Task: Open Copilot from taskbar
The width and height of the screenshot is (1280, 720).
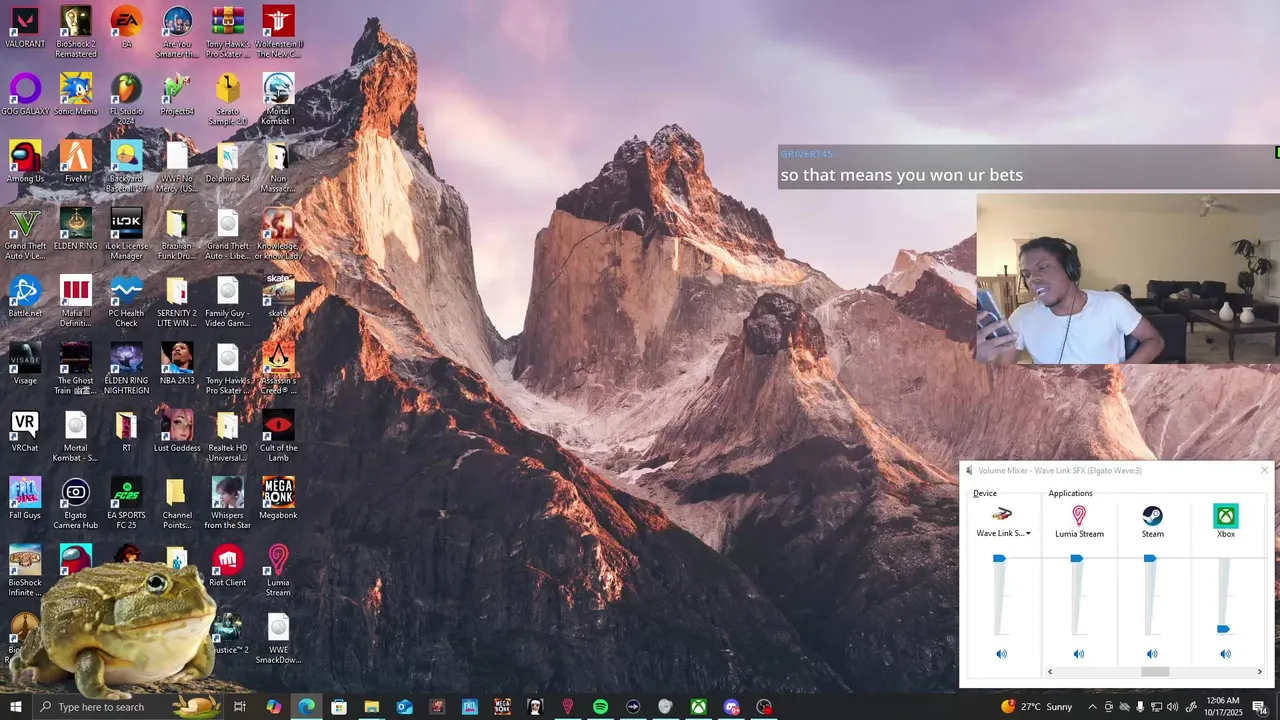Action: (x=273, y=707)
